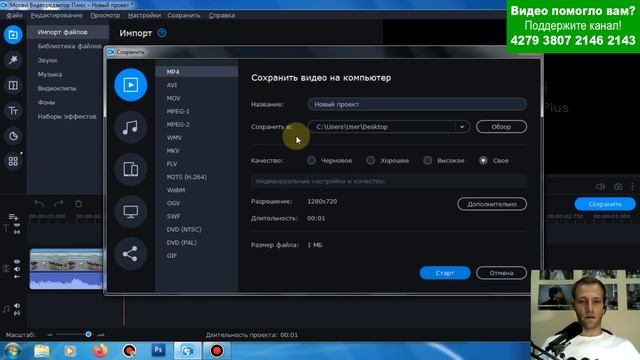640x360 pixels.
Task: Open Справка menu
Action: [x=222, y=15]
